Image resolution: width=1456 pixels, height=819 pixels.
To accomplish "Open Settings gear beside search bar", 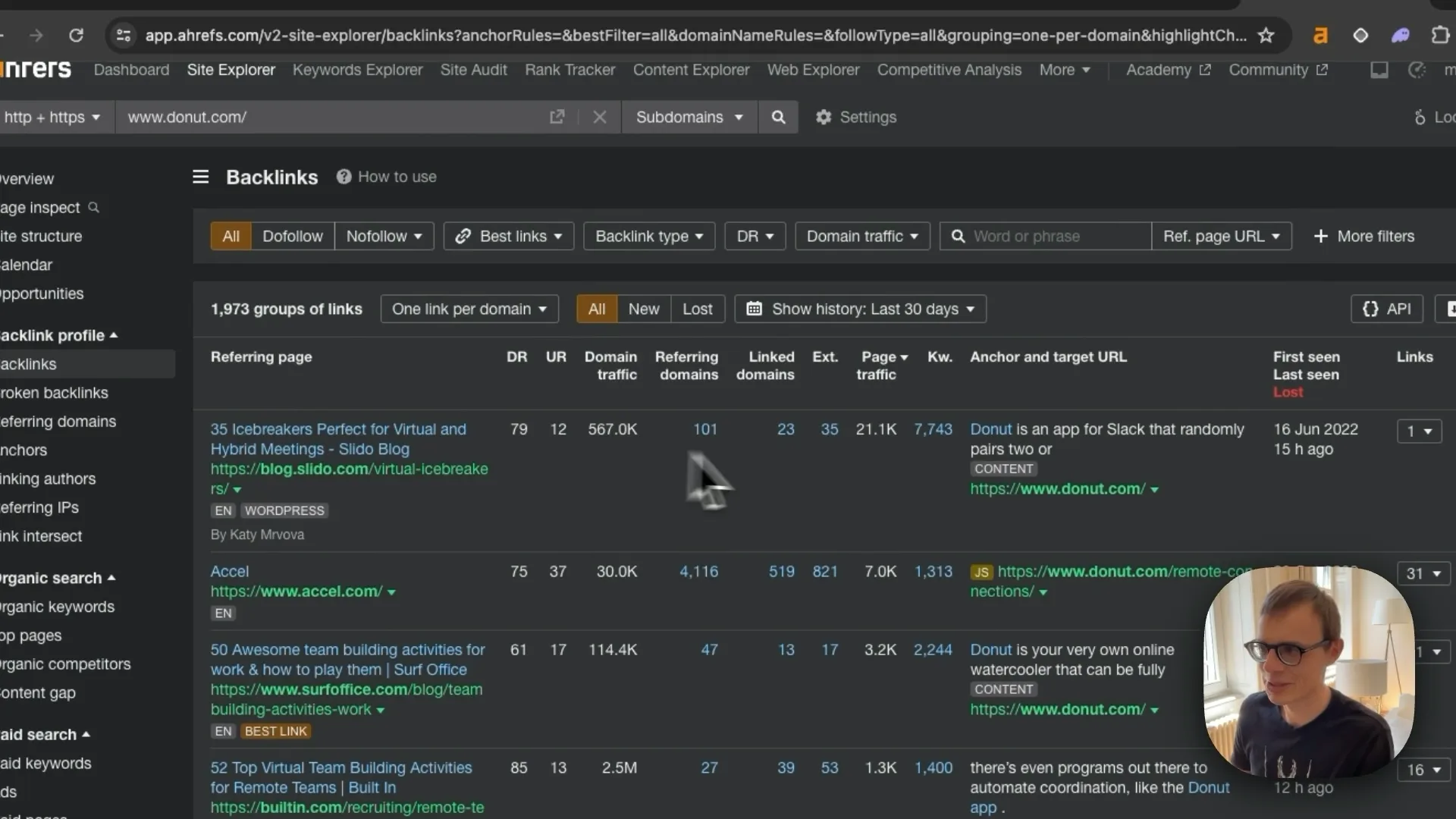I will 856,117.
